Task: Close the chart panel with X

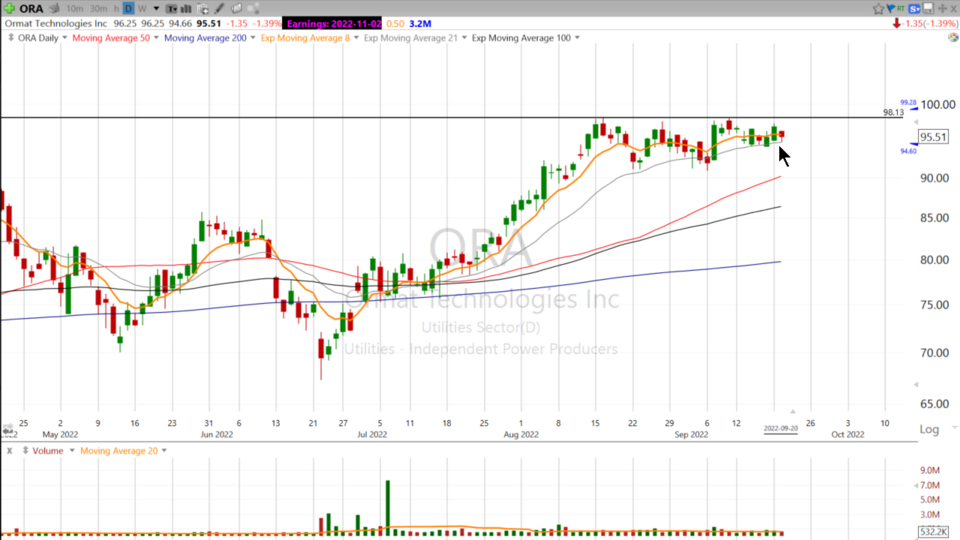Action: [954, 9]
